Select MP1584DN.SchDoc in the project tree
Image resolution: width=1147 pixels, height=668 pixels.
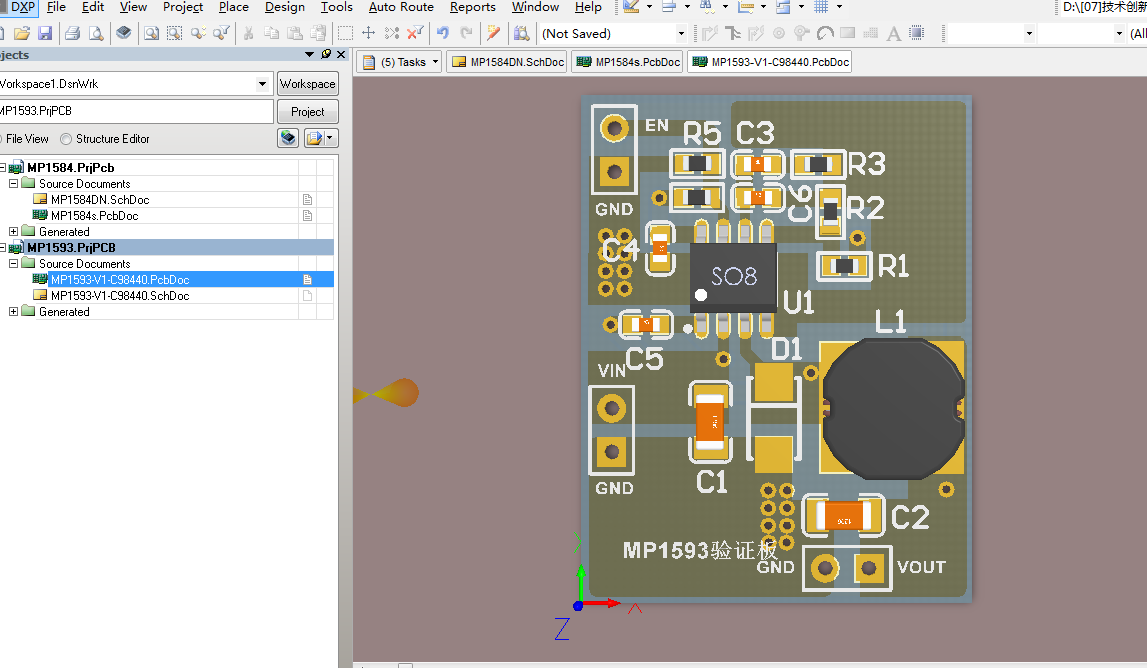(x=99, y=200)
